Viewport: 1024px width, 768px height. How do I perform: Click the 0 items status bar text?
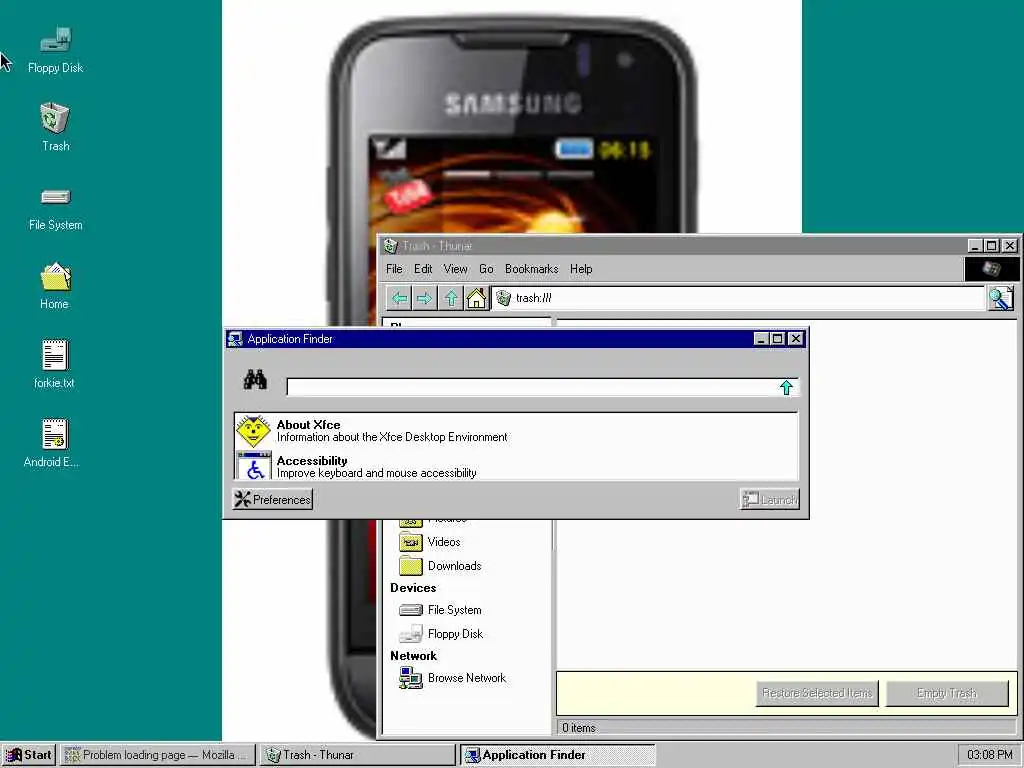pos(579,728)
